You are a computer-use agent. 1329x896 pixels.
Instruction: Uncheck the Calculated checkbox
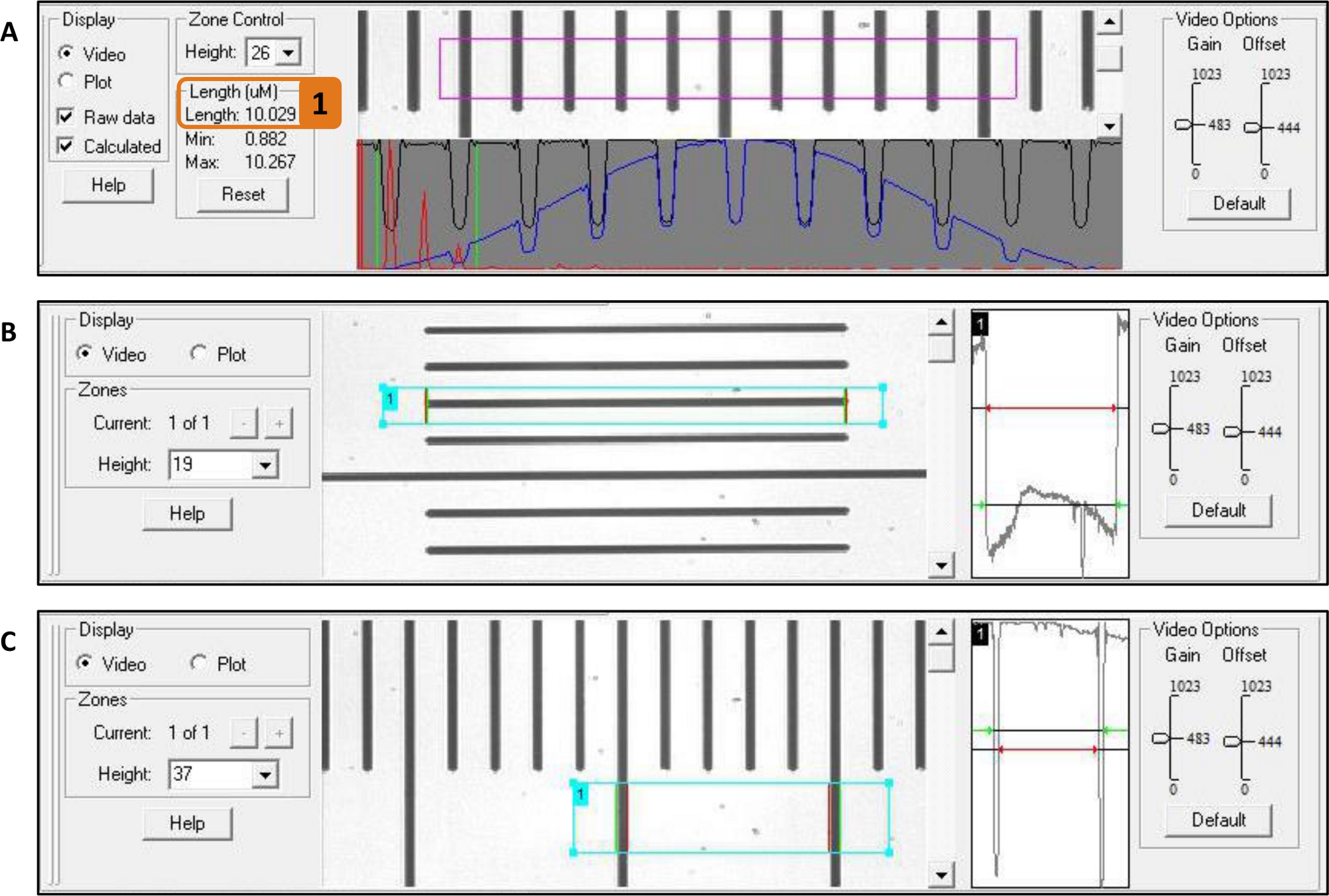pos(66,146)
